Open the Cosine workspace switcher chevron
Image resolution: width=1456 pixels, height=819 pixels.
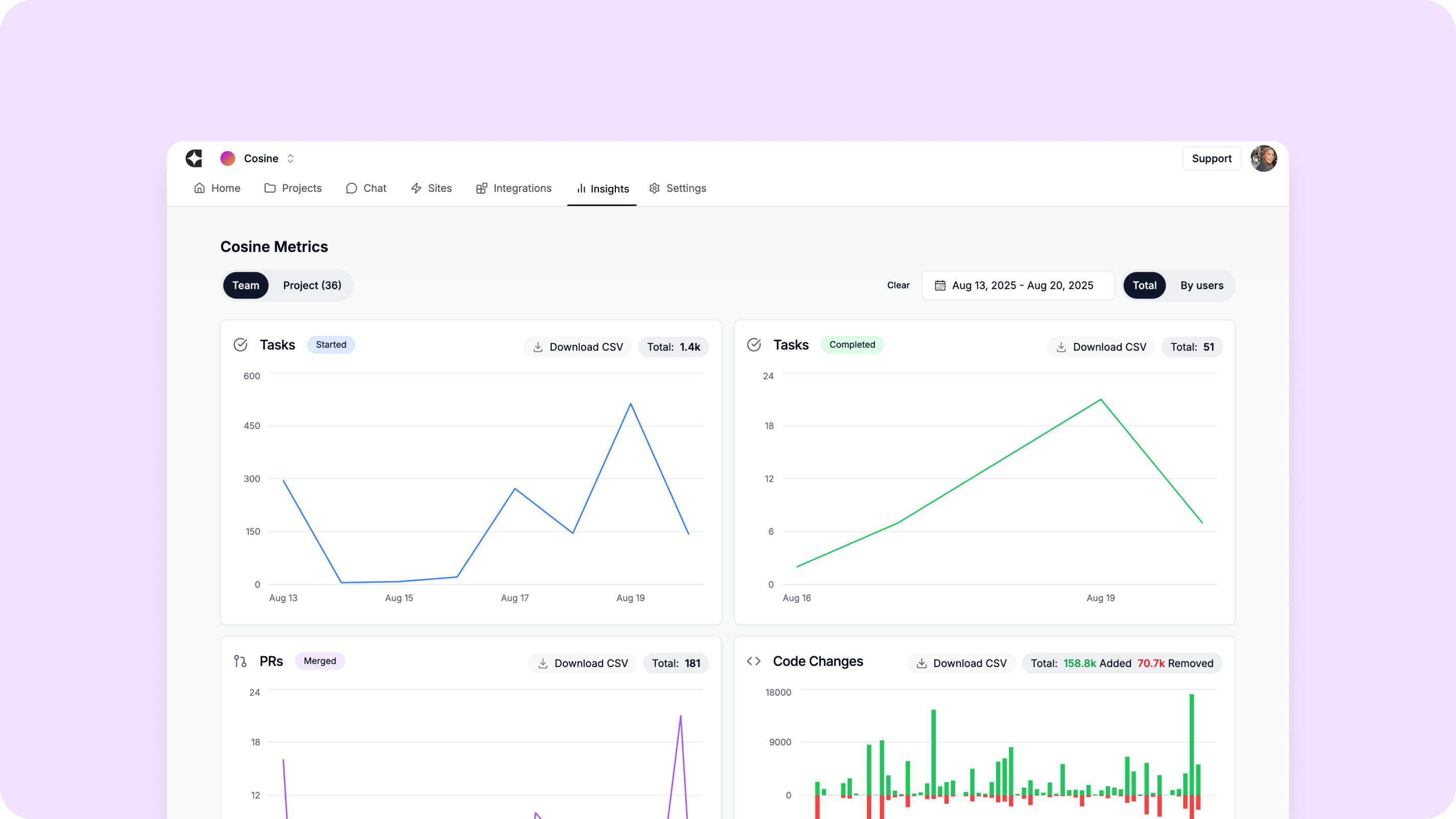(290, 158)
